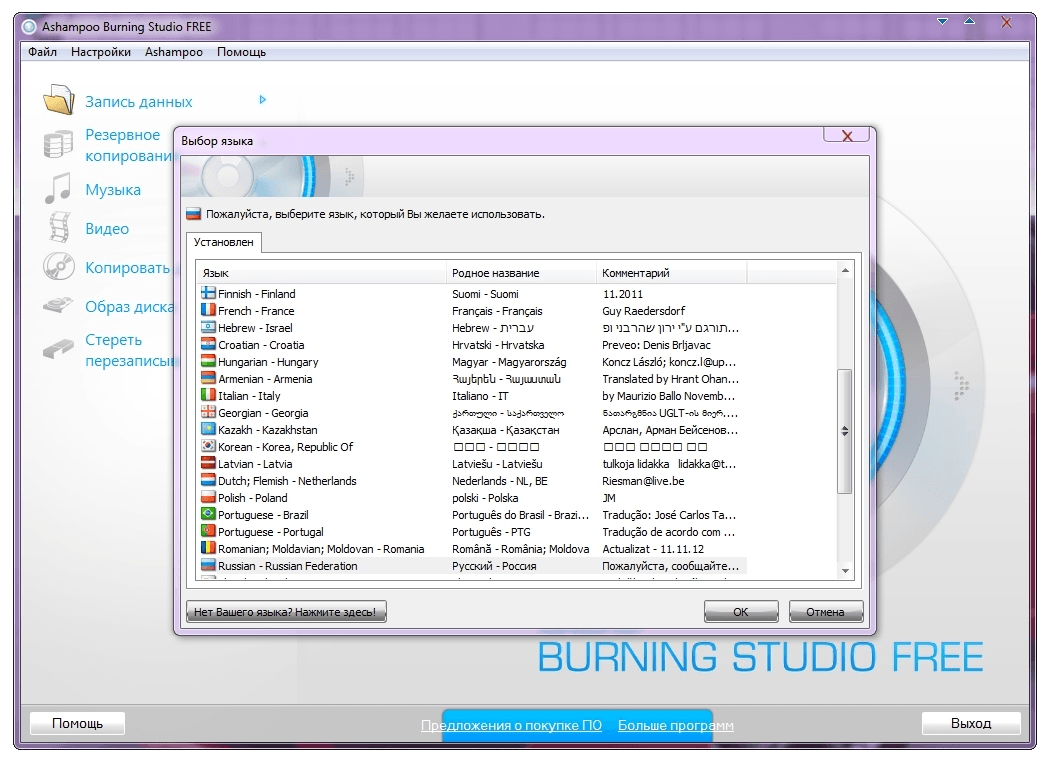
Task: Click the Romania flag icon
Action: [208, 549]
